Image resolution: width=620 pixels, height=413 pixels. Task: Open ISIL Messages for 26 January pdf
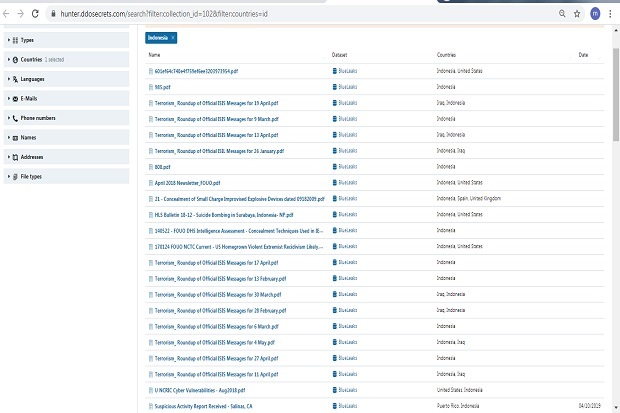tap(219, 151)
